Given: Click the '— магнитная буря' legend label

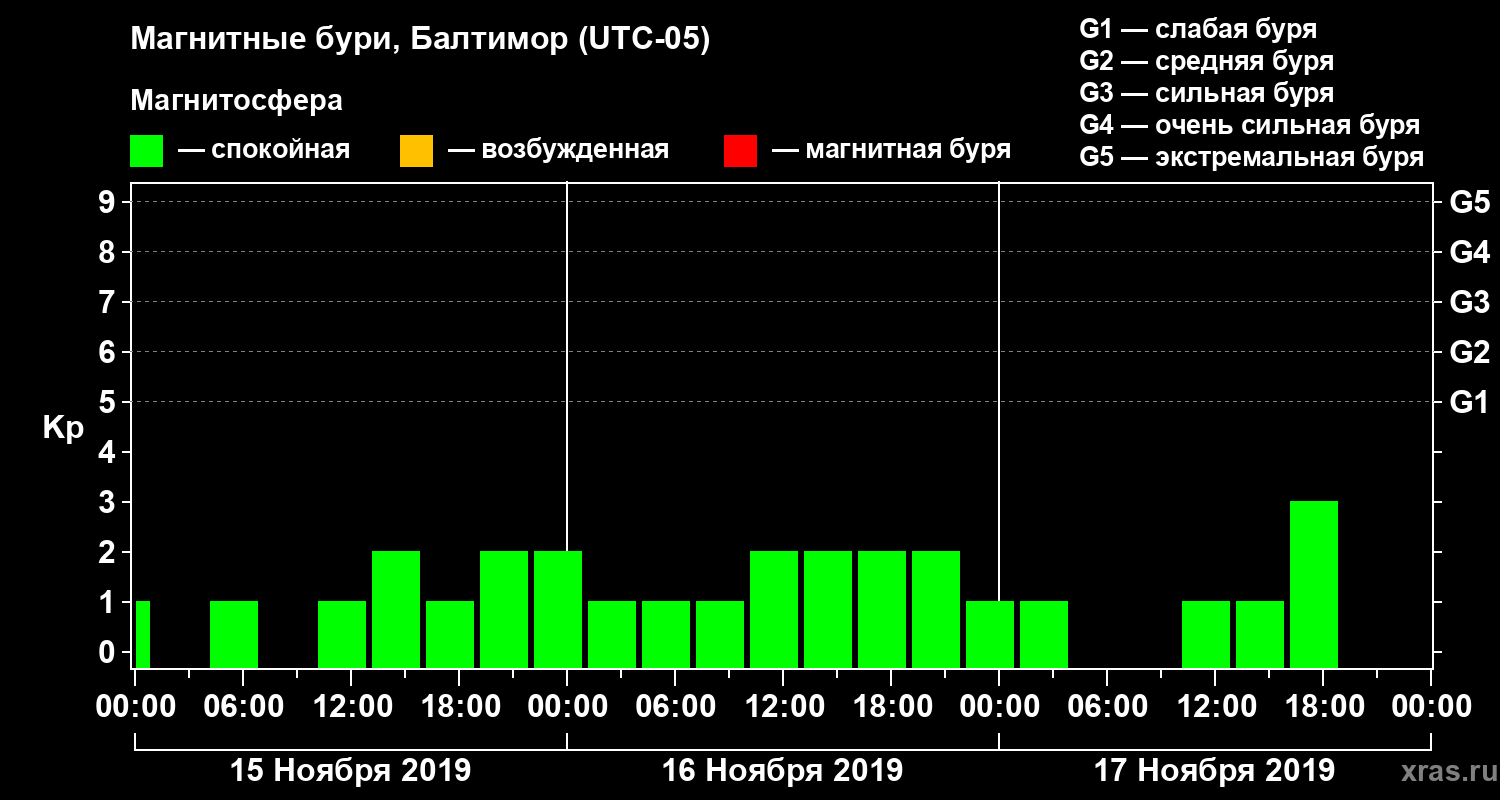Looking at the screenshot, I should click(x=891, y=150).
